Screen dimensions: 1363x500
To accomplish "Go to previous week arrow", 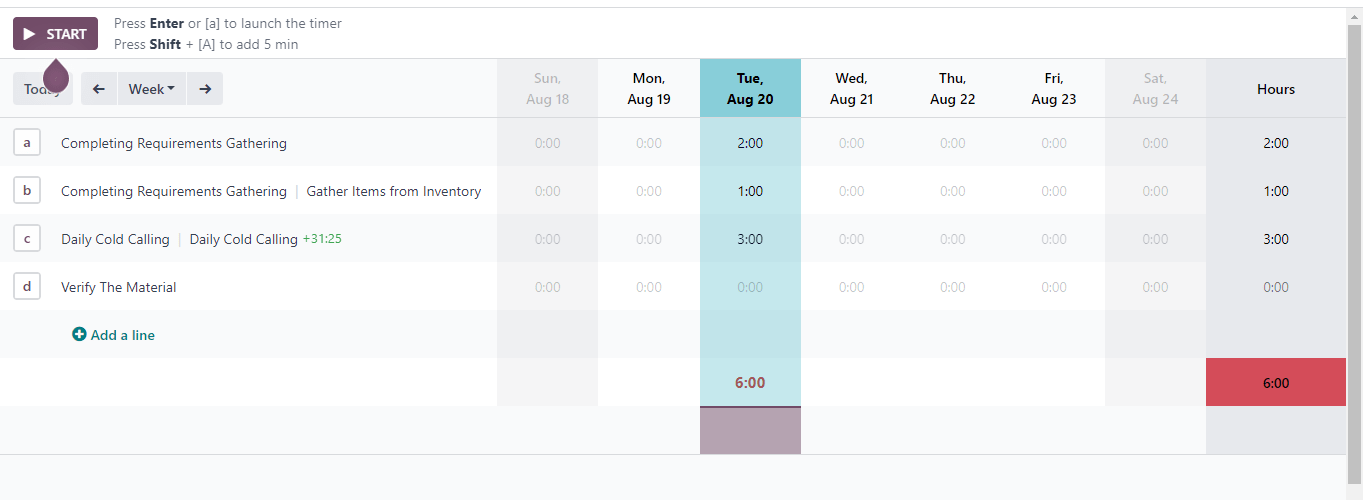I will 99,89.
